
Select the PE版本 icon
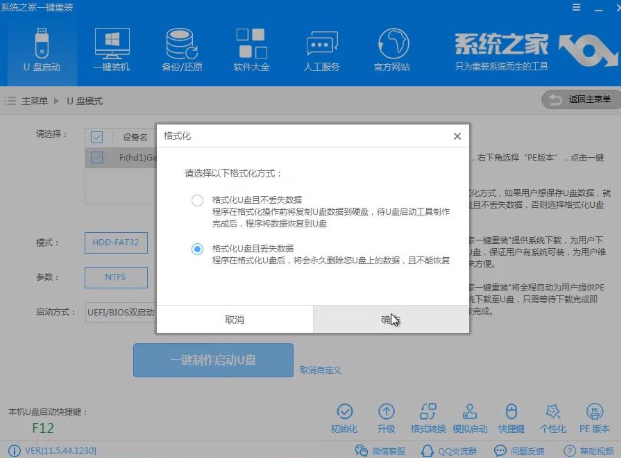point(593,418)
